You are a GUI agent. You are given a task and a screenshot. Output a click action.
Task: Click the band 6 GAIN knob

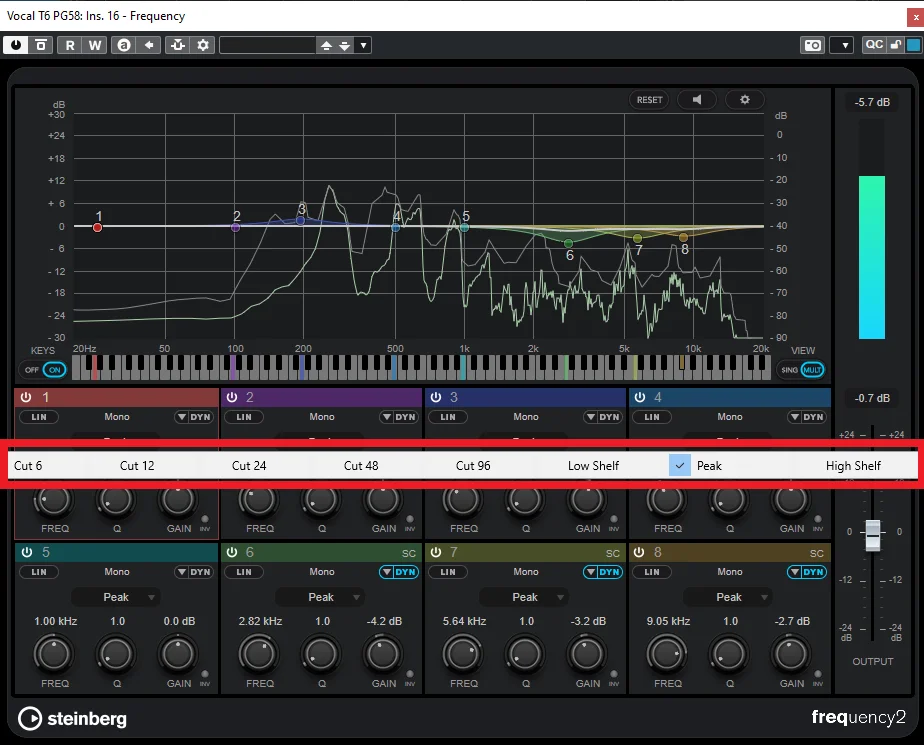(x=383, y=654)
